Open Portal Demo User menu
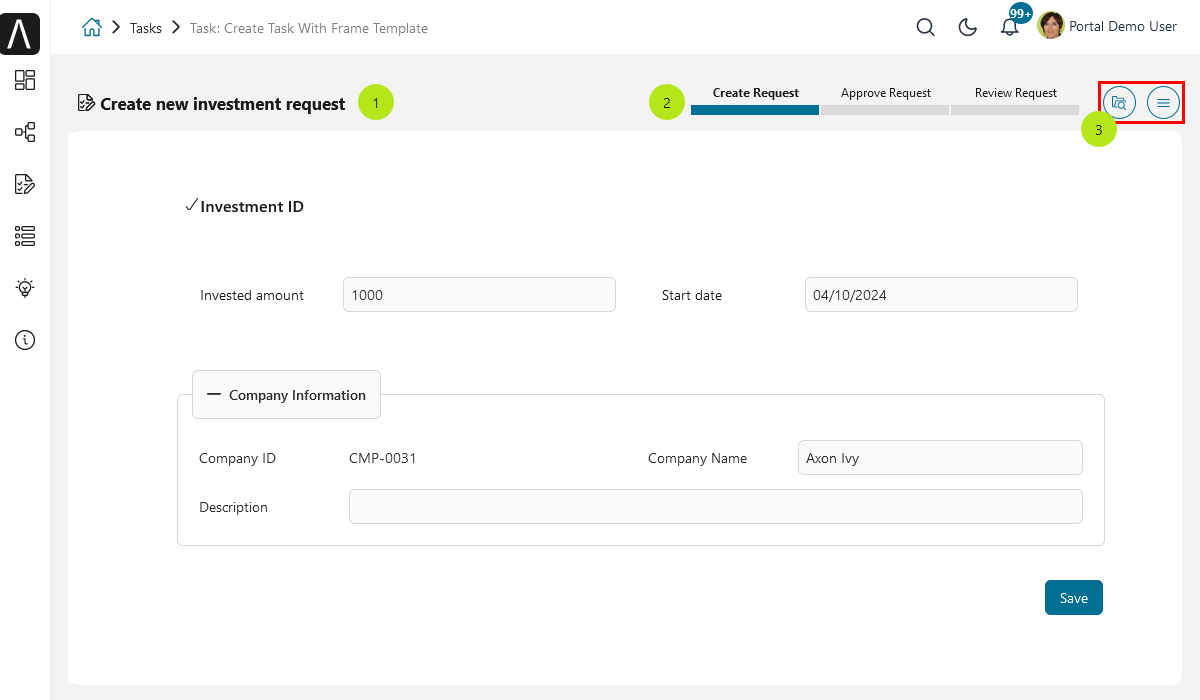 click(x=1108, y=26)
